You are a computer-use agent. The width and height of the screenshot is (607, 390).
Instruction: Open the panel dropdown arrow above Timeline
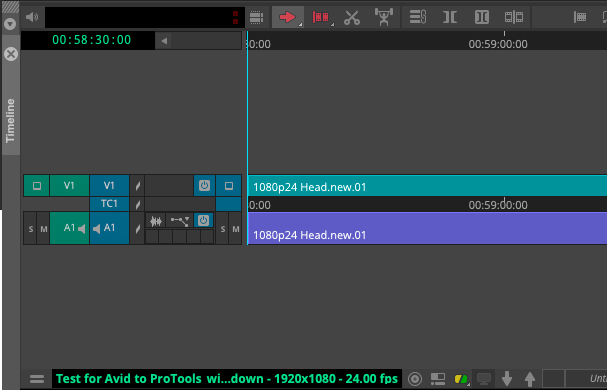pos(10,24)
